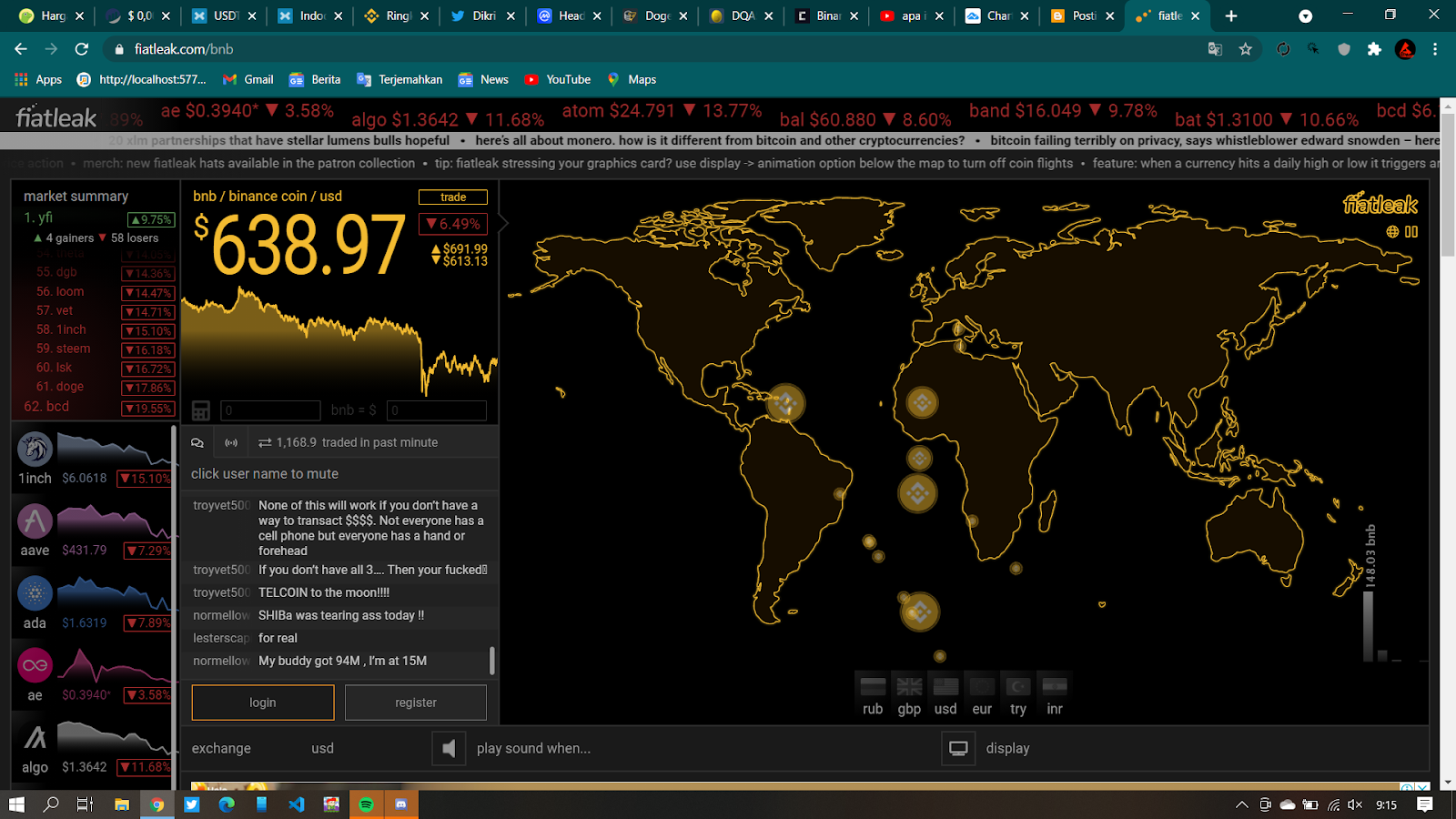
Task: Toggle the try currency flag
Action: [x=1018, y=695]
